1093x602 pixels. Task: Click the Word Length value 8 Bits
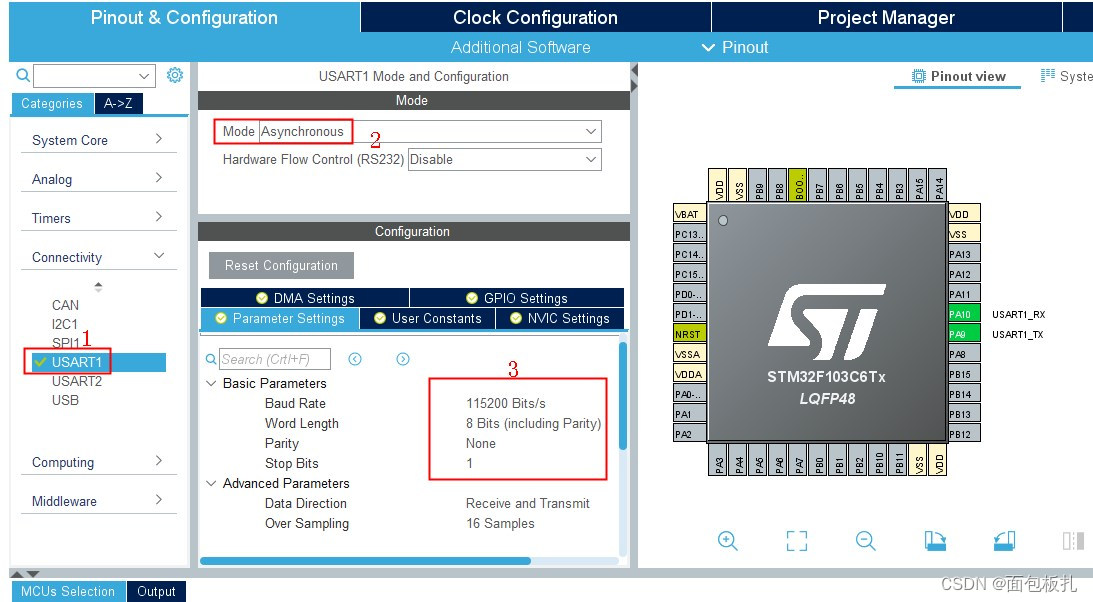pos(533,424)
